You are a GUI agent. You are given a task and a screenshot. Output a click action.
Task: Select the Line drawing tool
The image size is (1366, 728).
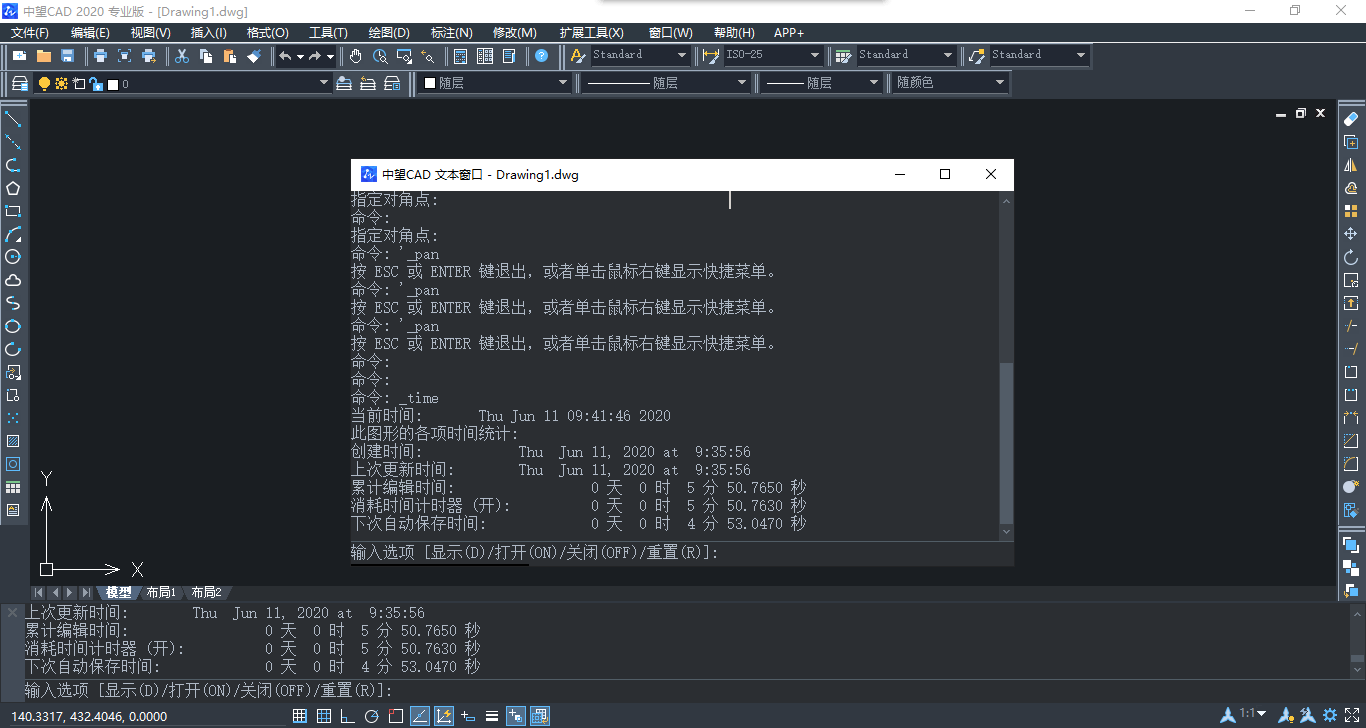(13, 121)
